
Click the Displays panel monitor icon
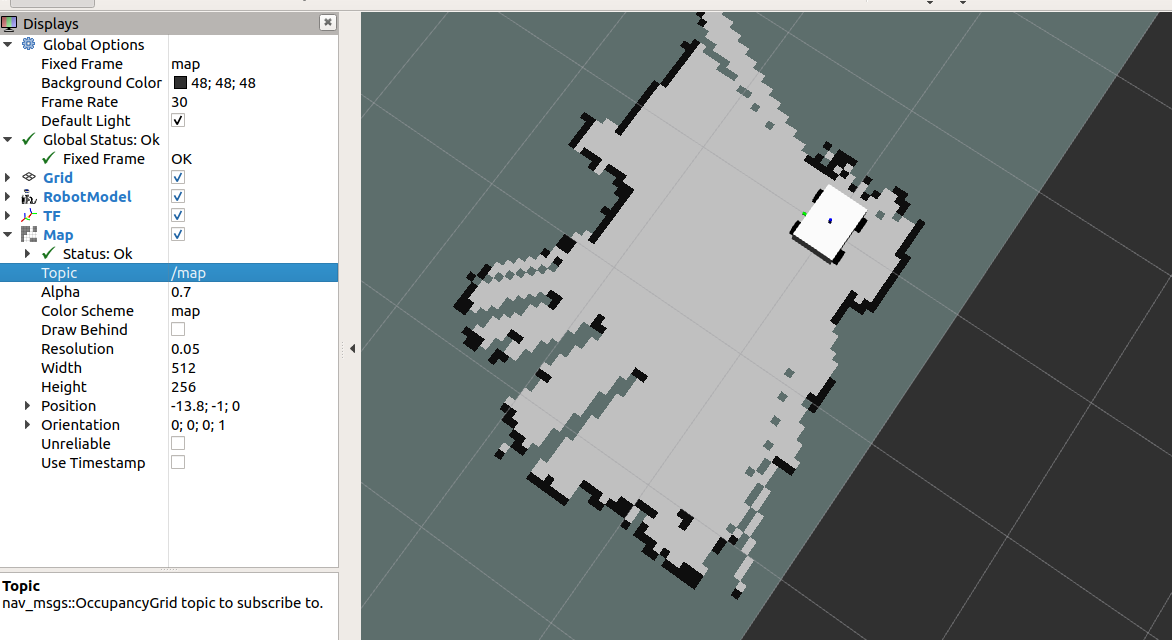9,23
